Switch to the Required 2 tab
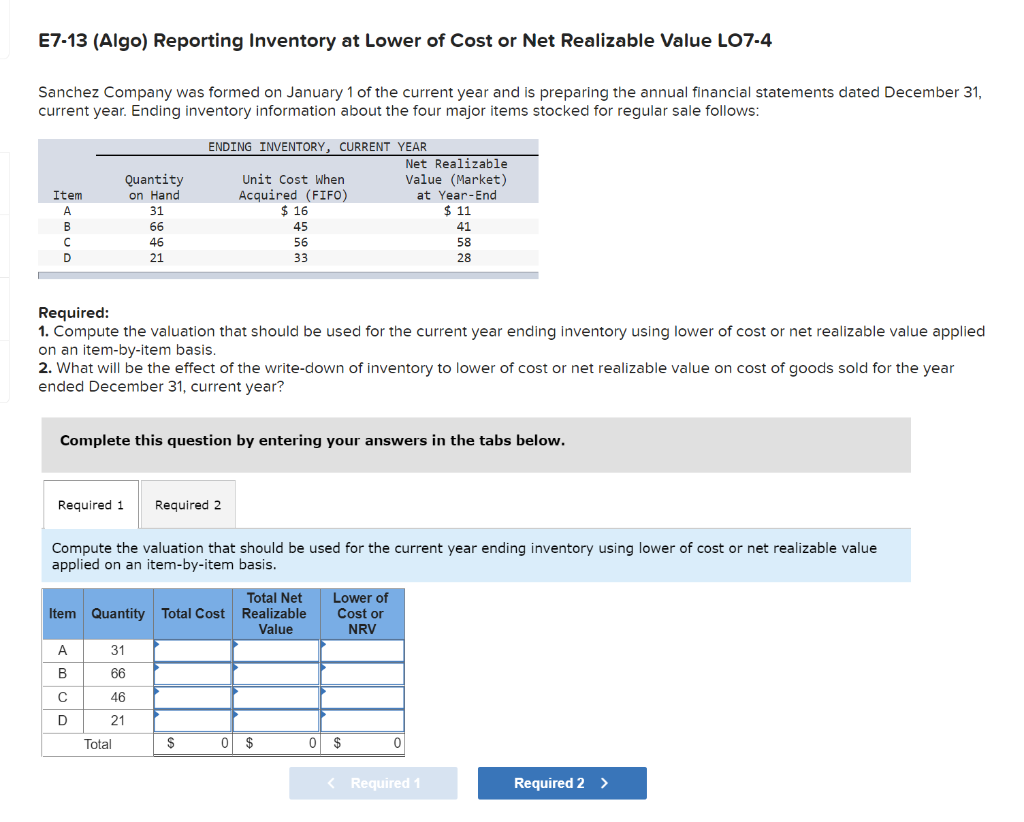 pyautogui.click(x=188, y=504)
